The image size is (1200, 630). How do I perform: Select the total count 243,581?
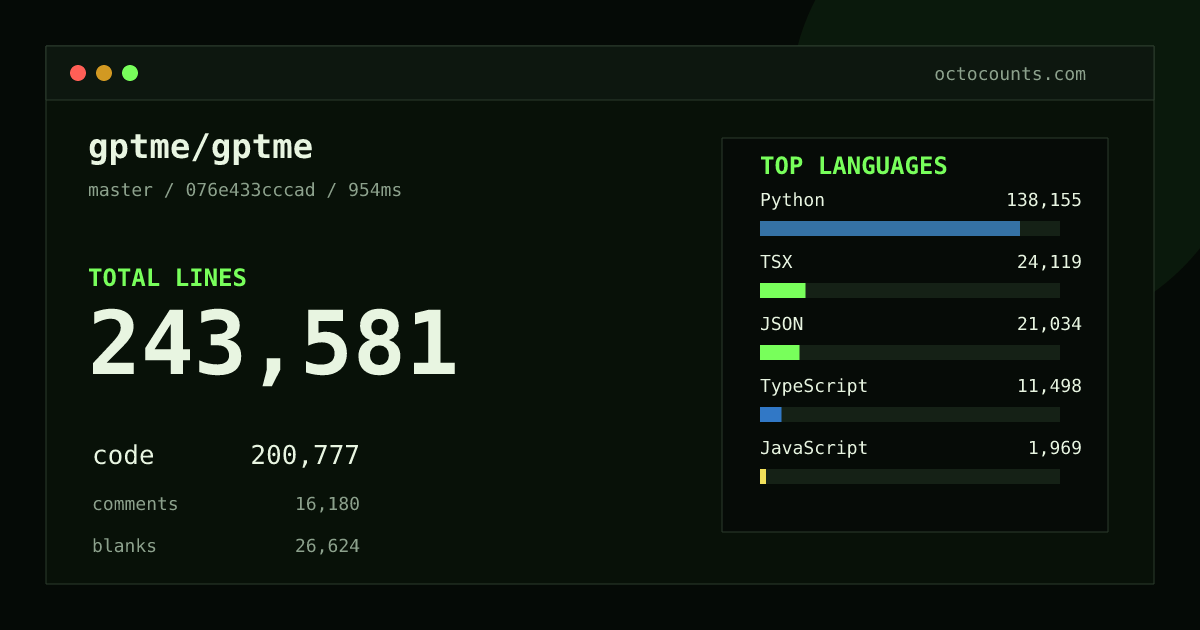(x=273, y=345)
